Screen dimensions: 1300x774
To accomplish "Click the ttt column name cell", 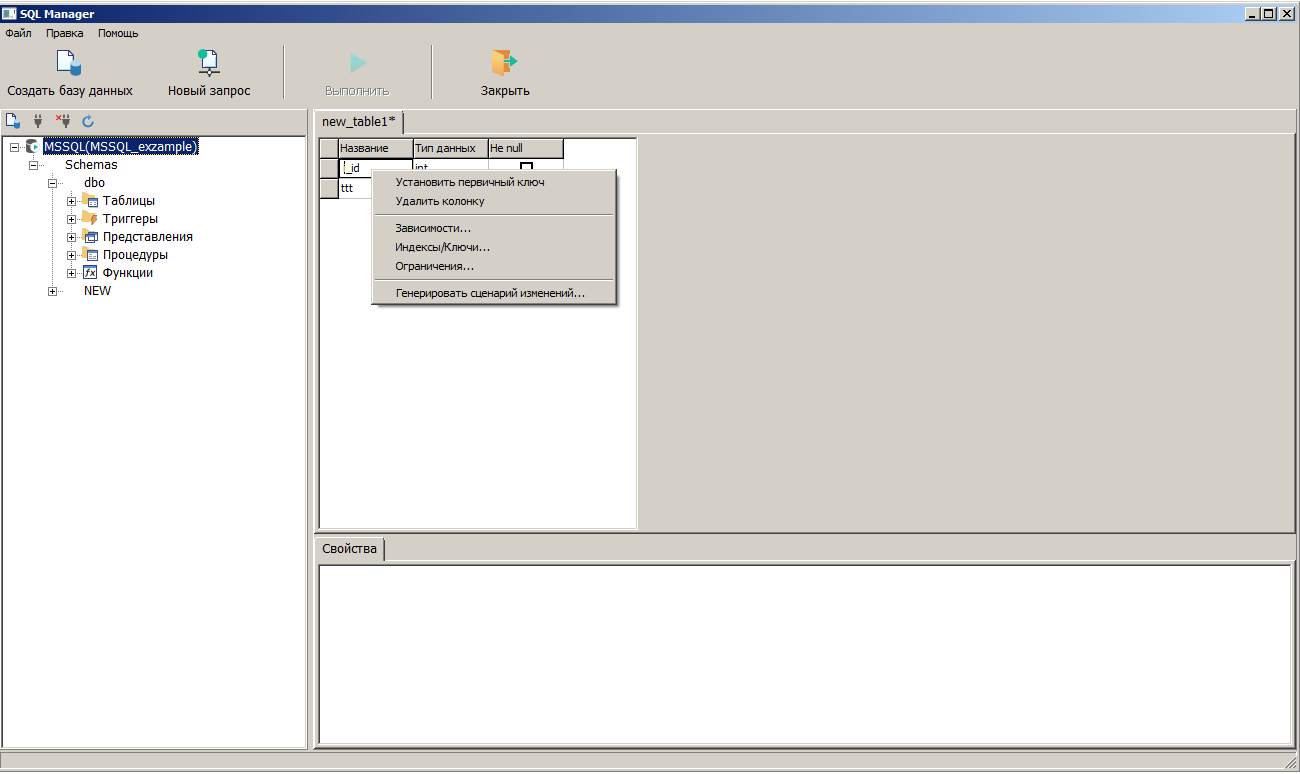I will [x=375, y=188].
